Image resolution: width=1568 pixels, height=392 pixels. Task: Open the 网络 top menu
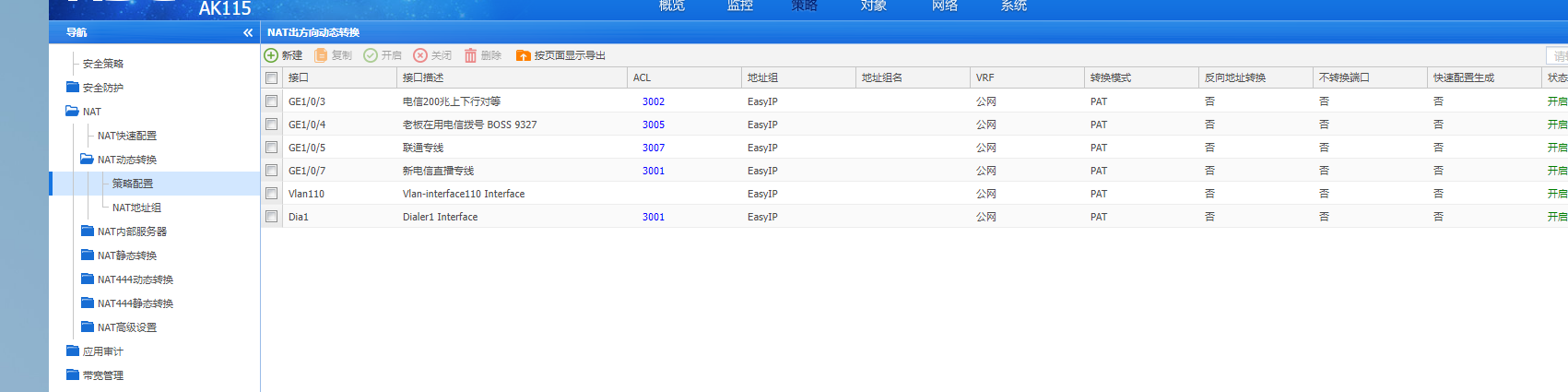[944, 6]
